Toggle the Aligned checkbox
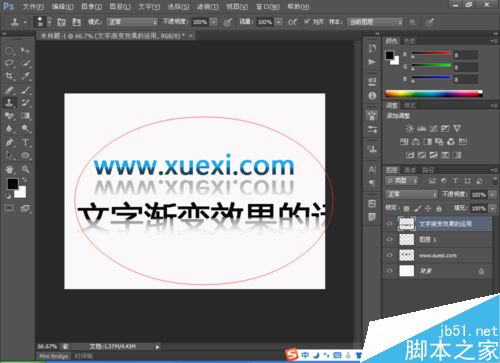Screen dimensions: 500x363 point(307,22)
